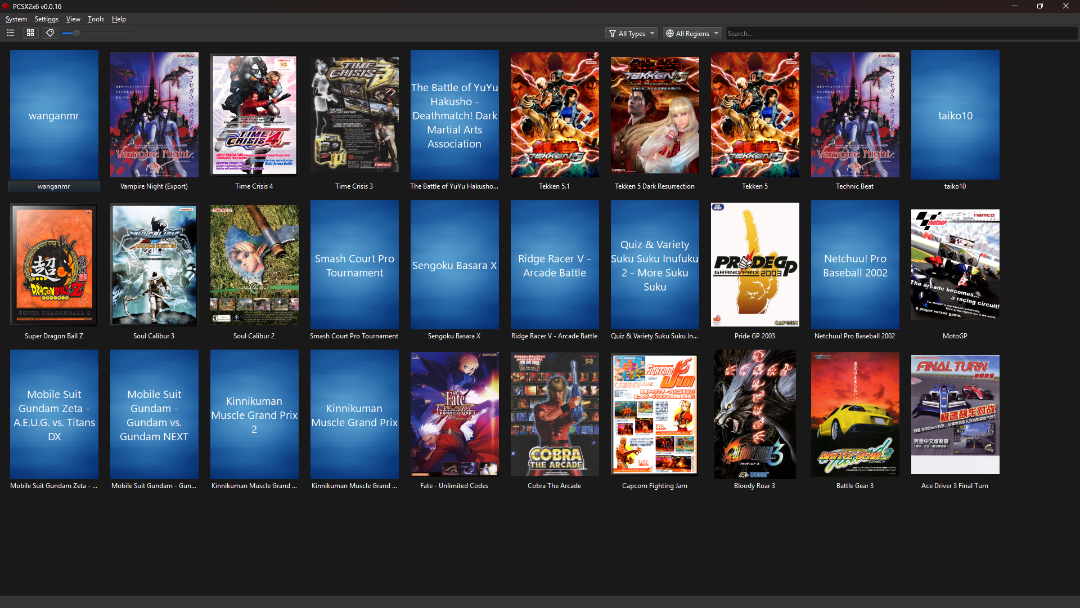Open the Help menu
The height and width of the screenshot is (608, 1080).
[118, 19]
